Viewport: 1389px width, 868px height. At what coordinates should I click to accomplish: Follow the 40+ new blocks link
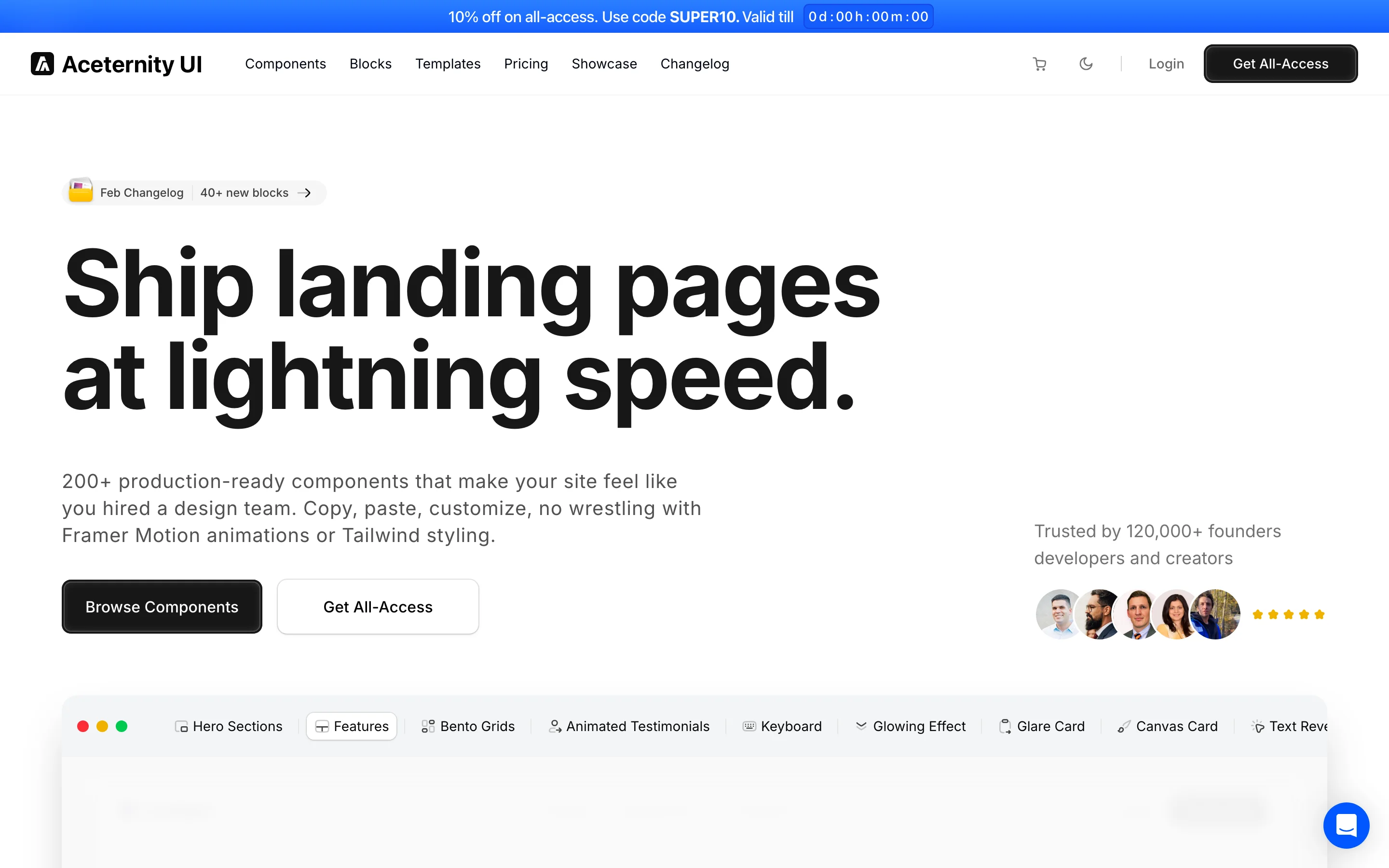pyautogui.click(x=245, y=192)
